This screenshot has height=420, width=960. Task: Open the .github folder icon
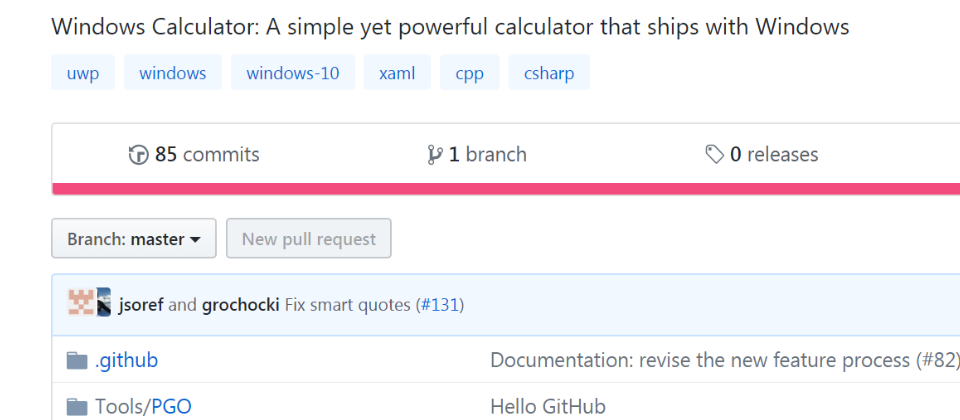[77, 361]
